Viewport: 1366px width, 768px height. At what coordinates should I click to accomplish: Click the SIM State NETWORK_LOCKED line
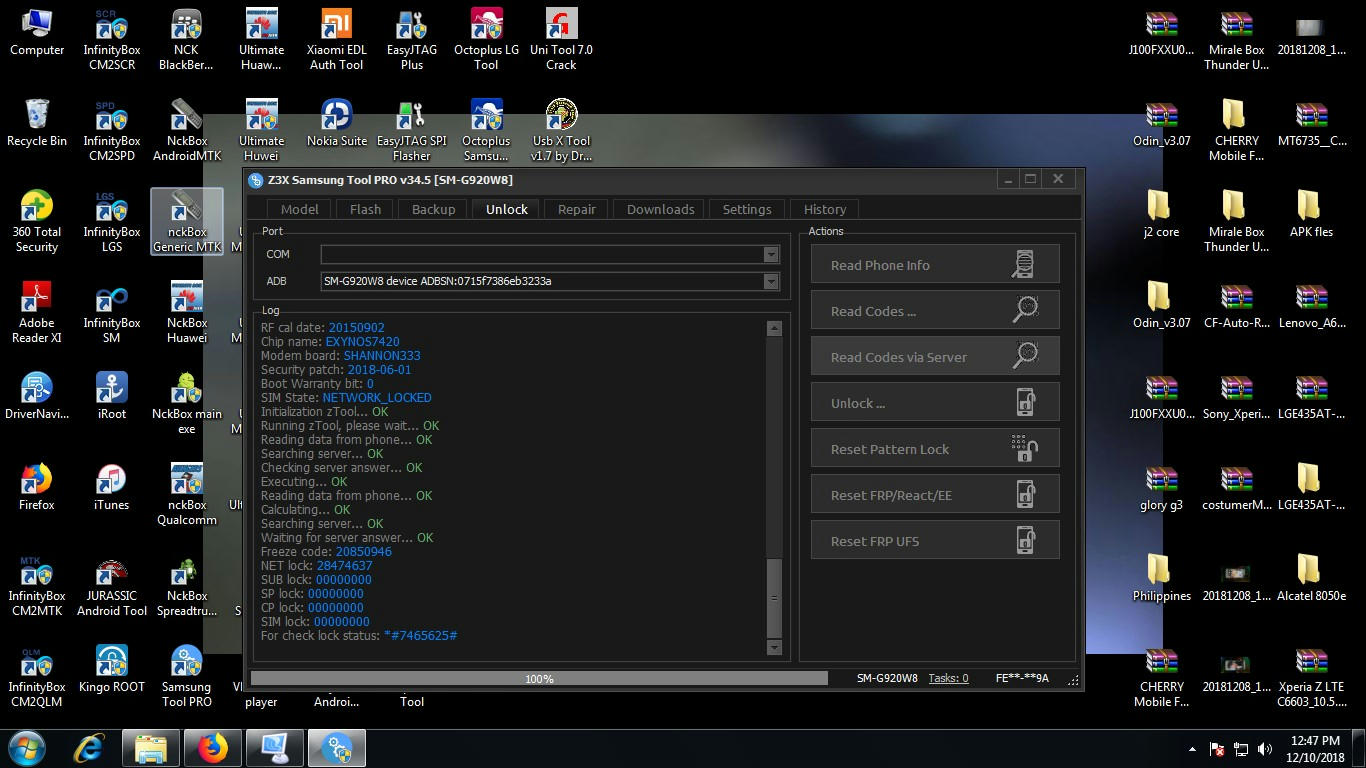click(346, 398)
